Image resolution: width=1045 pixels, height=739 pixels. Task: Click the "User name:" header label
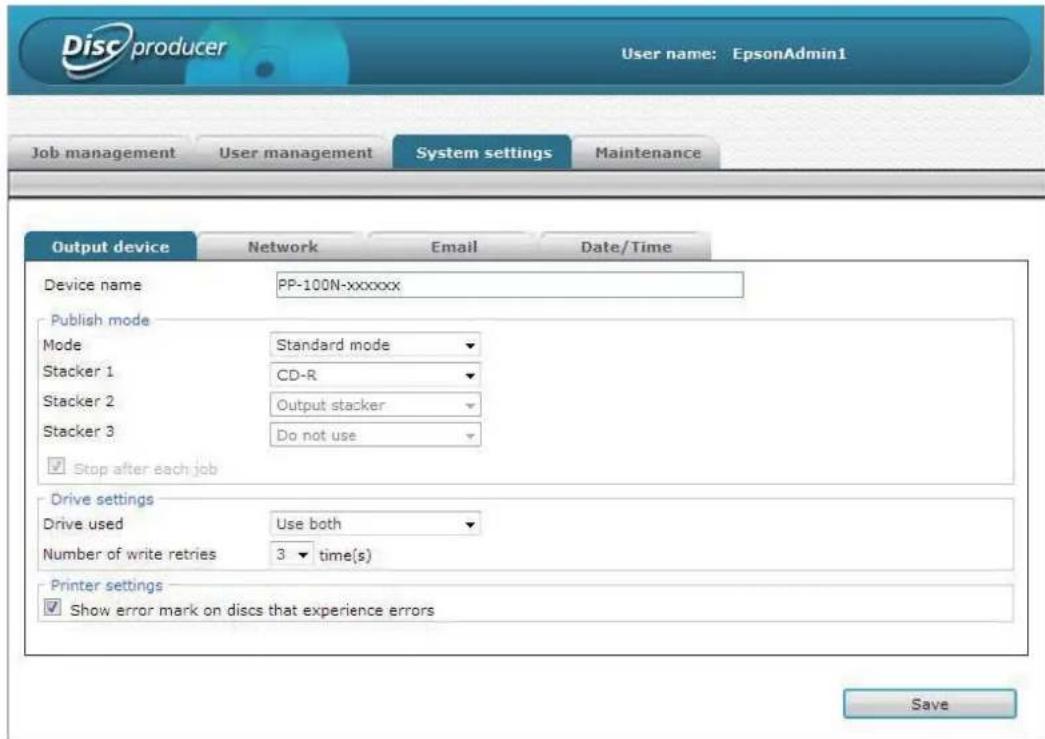[668, 54]
